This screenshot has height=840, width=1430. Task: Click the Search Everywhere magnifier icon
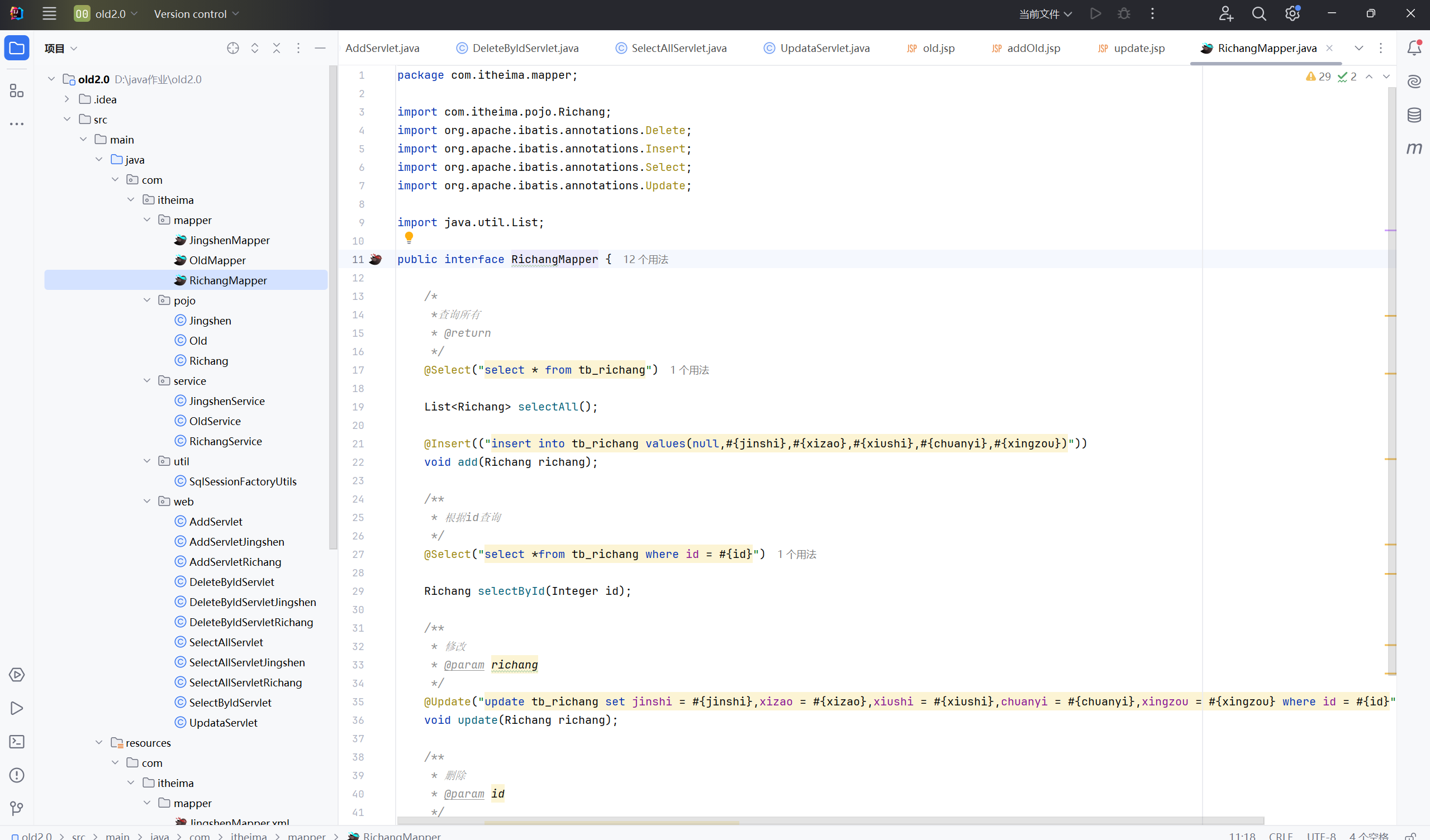pos(1258,14)
